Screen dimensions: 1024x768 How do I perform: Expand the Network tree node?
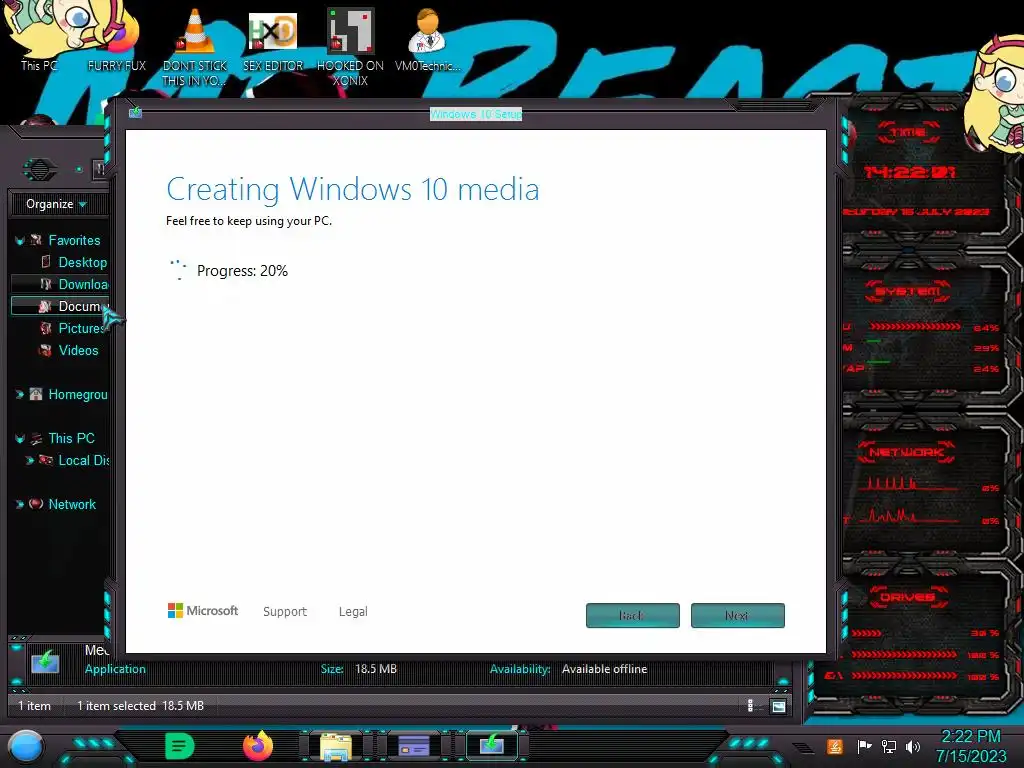tap(20, 504)
